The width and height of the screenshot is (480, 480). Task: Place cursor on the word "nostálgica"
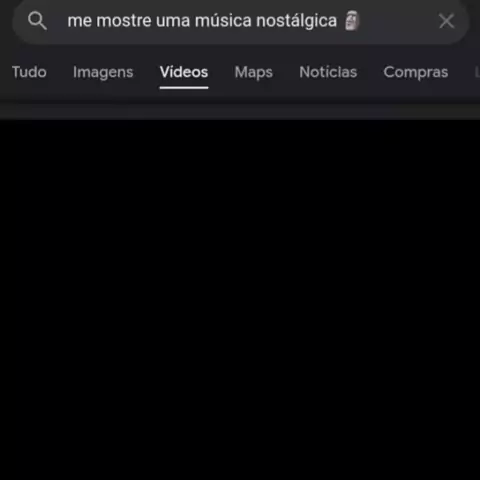point(296,21)
